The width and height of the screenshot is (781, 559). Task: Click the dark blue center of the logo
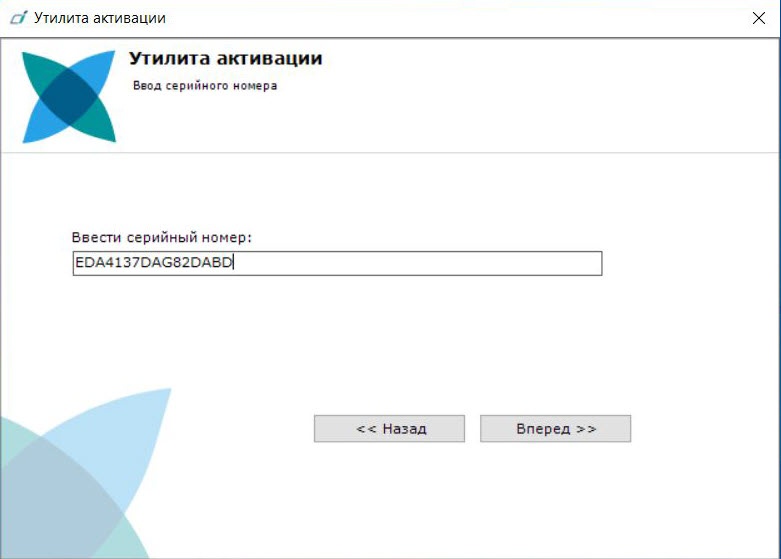pyautogui.click(x=69, y=96)
